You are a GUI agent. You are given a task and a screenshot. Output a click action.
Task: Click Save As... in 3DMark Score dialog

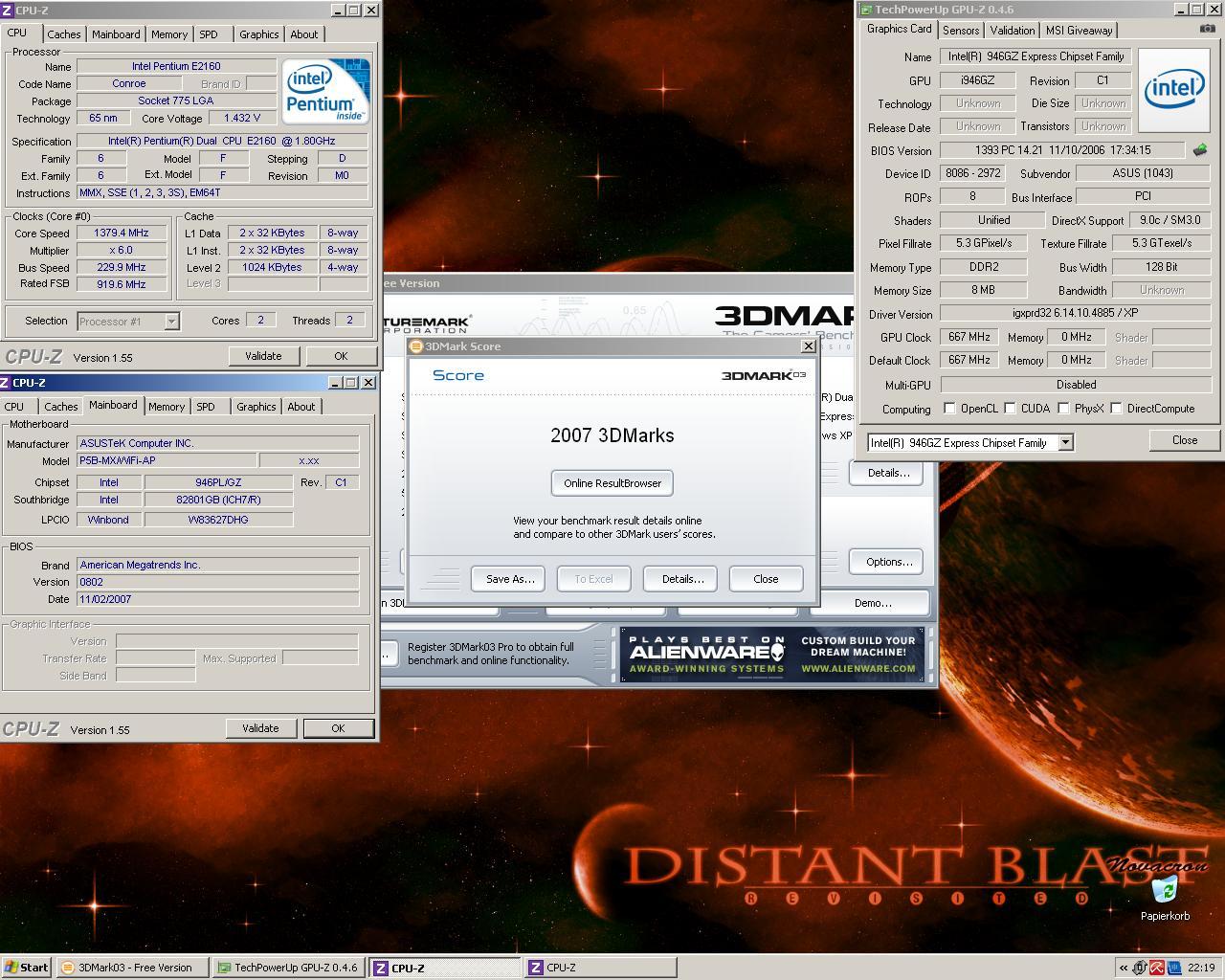[509, 579]
